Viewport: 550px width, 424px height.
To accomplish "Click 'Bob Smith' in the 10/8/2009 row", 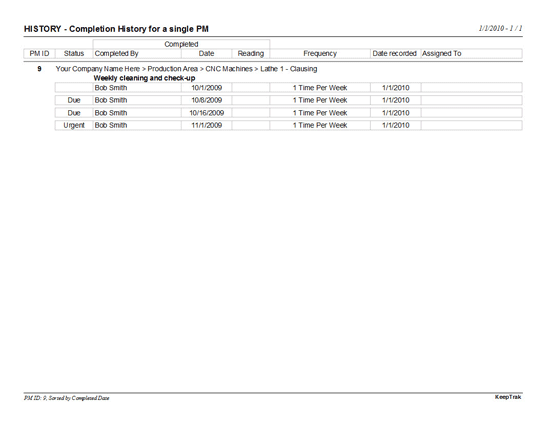I will [x=111, y=100].
